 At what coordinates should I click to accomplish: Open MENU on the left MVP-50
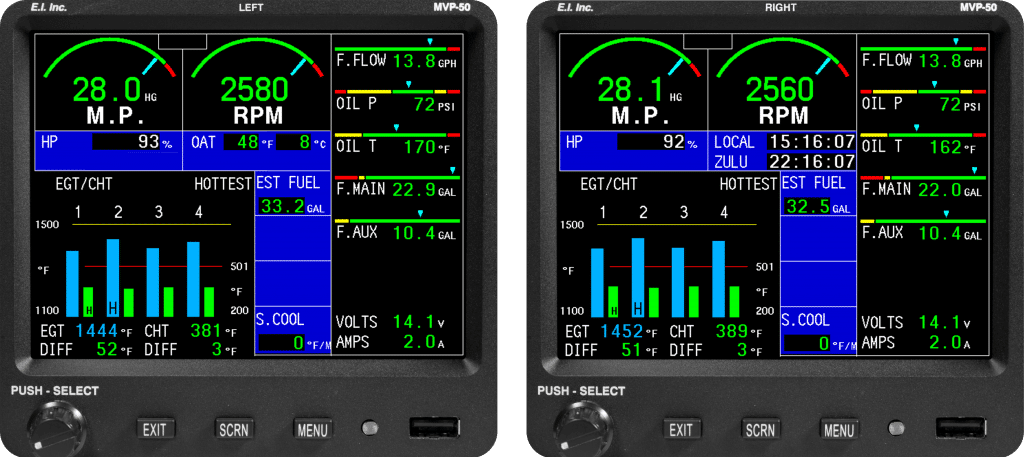[312, 430]
